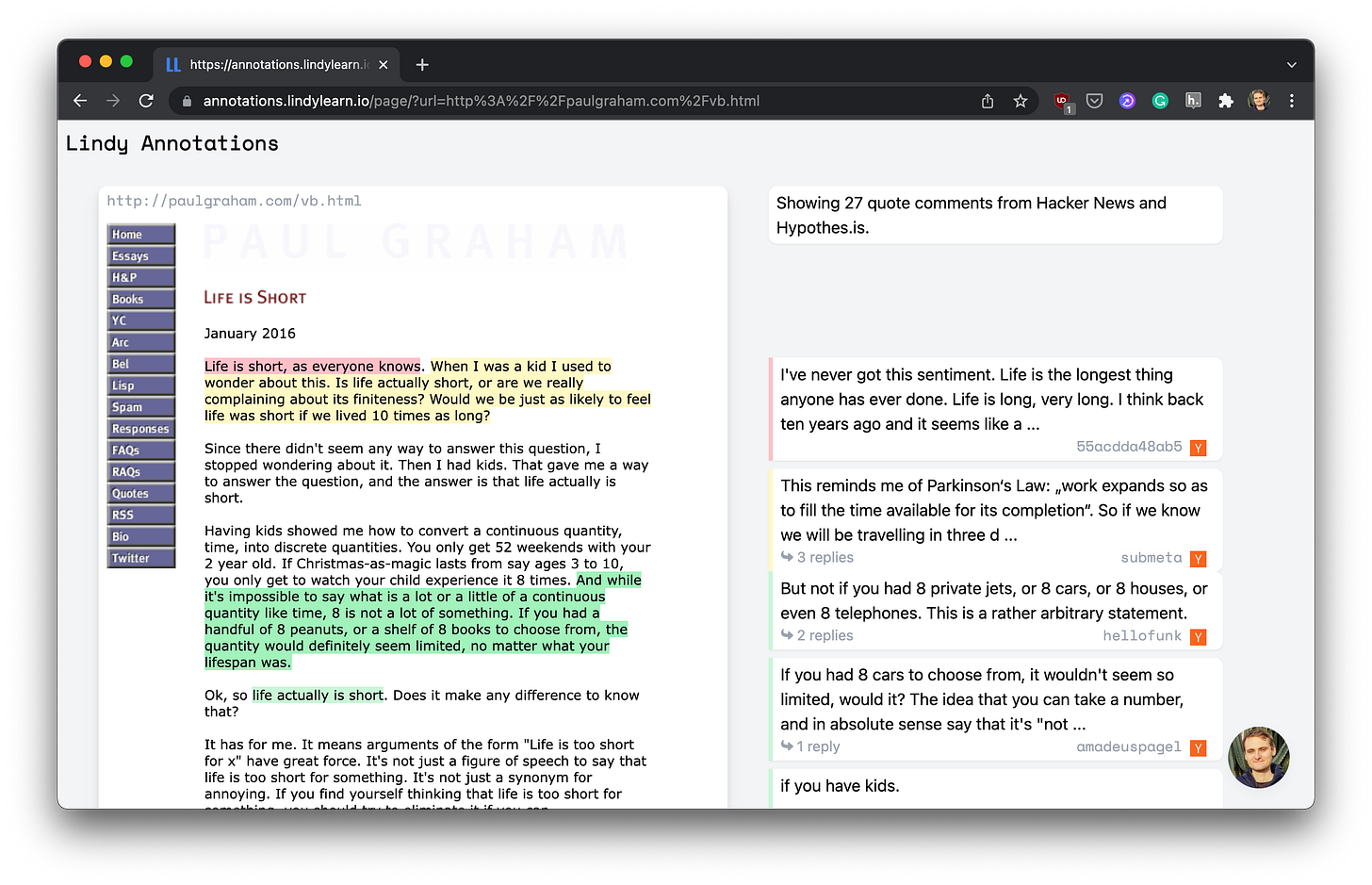Click the lock icon in address bar

[187, 101]
